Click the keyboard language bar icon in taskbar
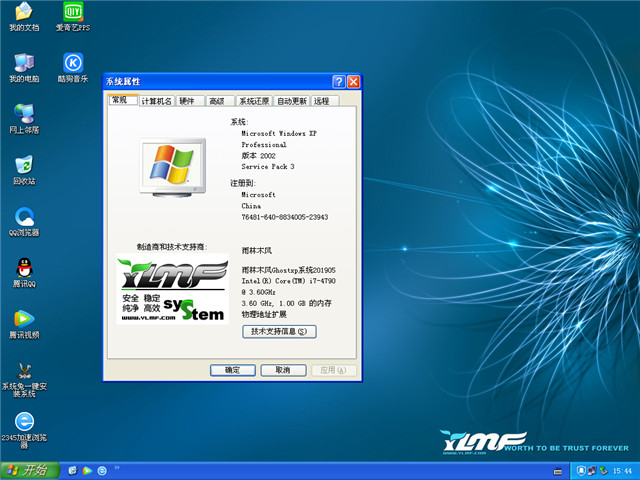This screenshot has height=480, width=640. tap(557, 471)
